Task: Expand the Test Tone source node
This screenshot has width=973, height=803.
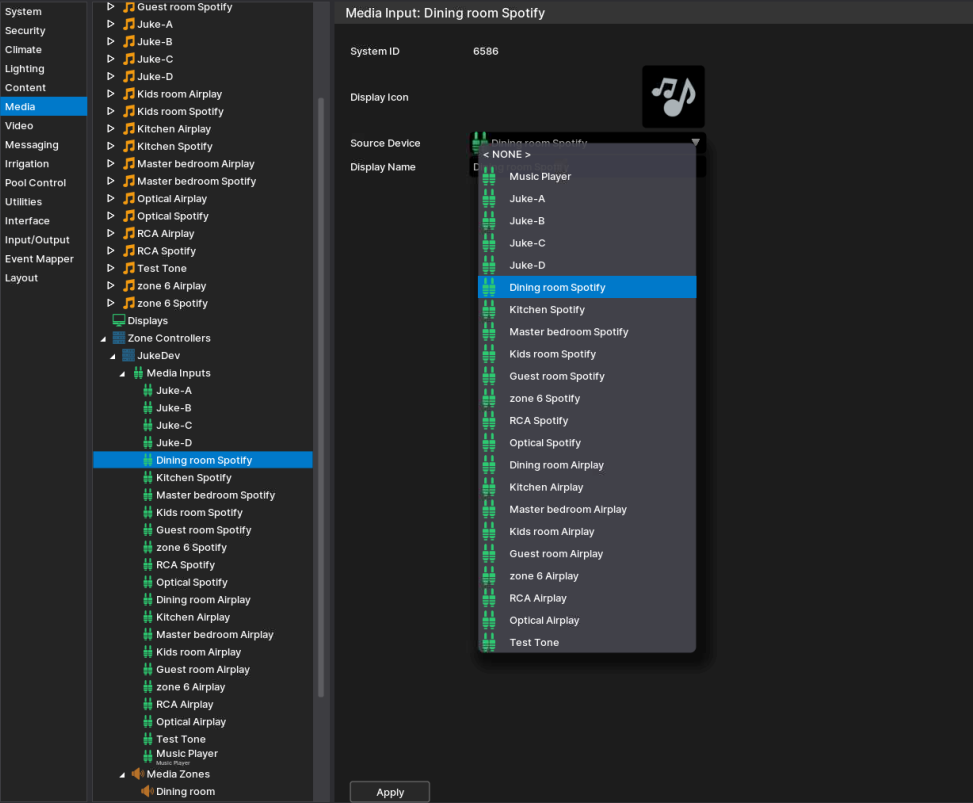Action: point(110,268)
